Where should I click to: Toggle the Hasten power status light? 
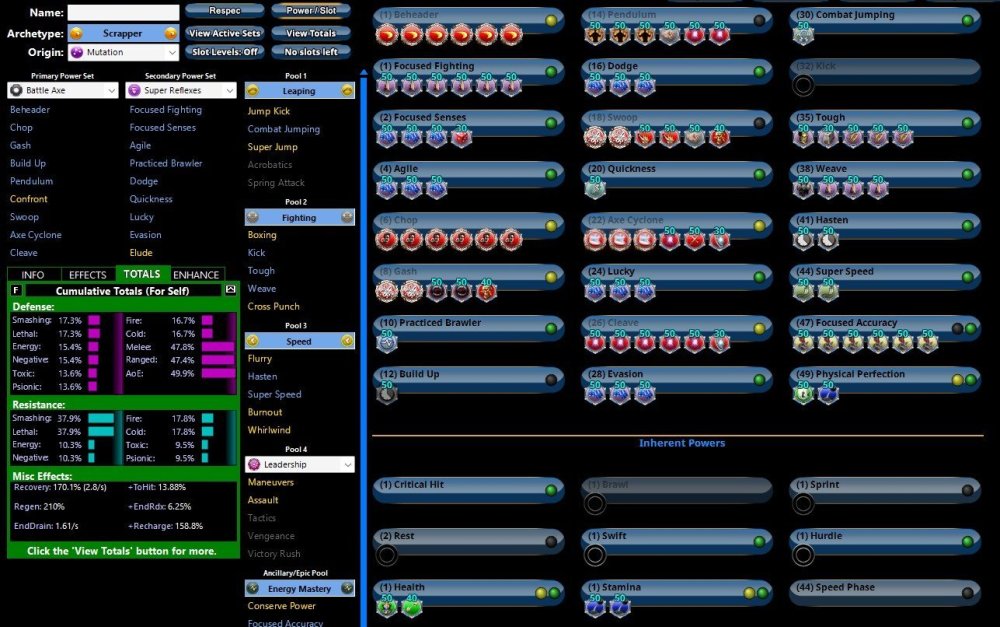[967, 225]
